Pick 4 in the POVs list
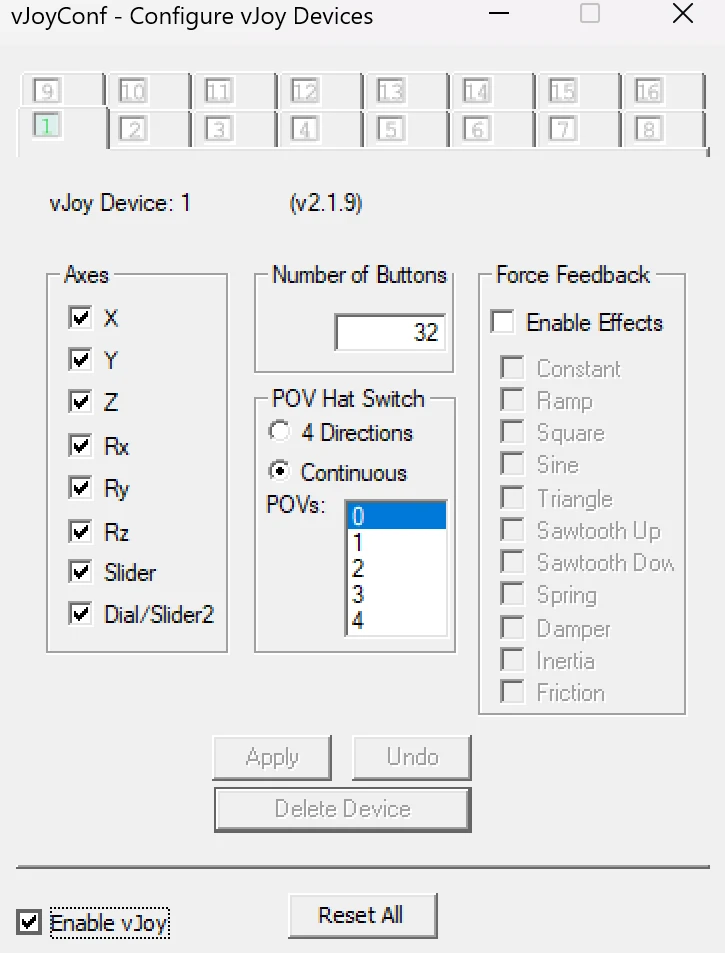This screenshot has width=725, height=953. pyautogui.click(x=395, y=621)
